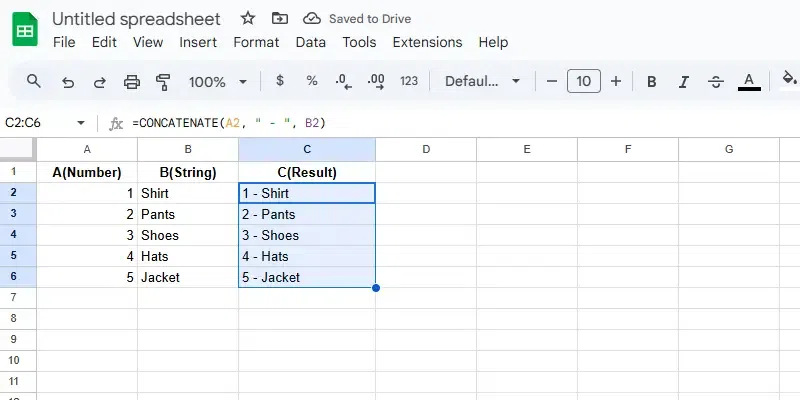Print the spreadsheet
The width and height of the screenshot is (800, 400).
tap(132, 82)
